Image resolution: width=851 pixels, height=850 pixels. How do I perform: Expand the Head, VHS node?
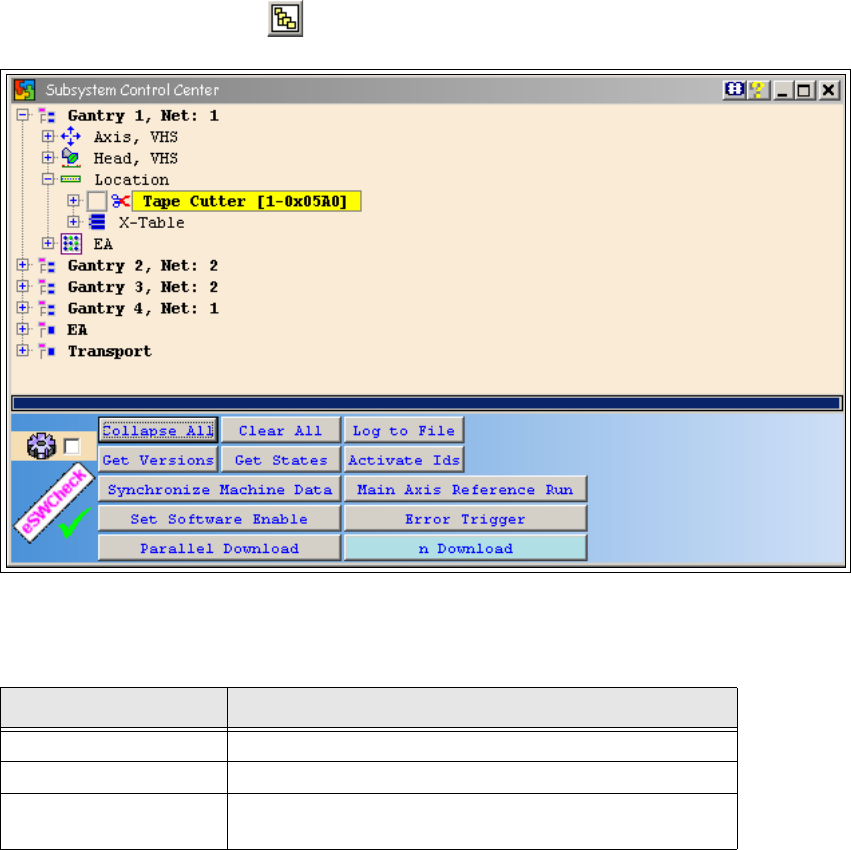(48, 157)
